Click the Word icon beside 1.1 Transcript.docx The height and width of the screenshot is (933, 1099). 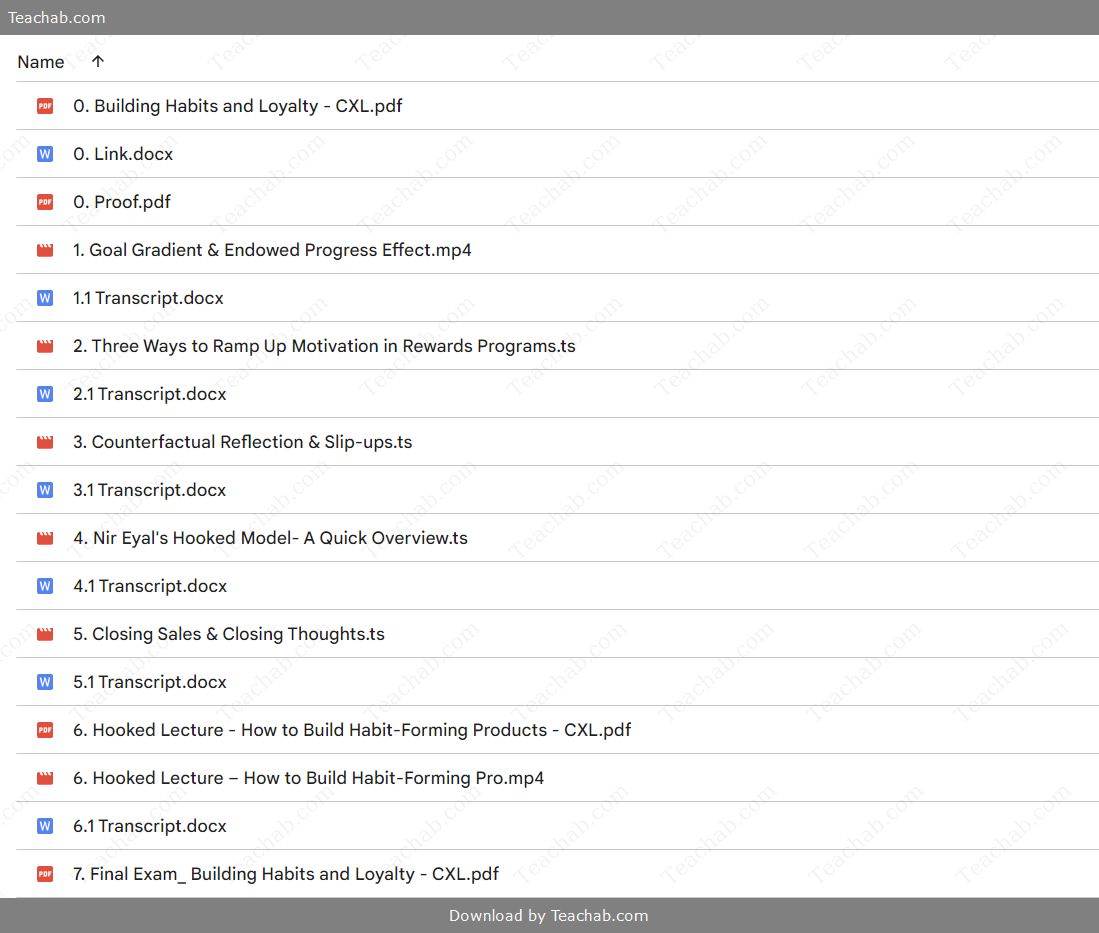pos(45,298)
